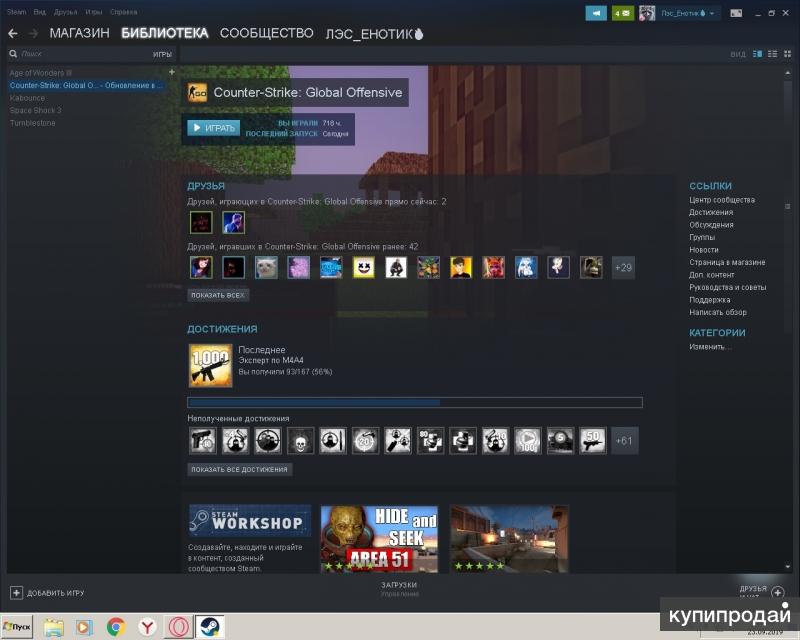This screenshot has width=800, height=640.
Task: Click ДОБАВИТЬ ИГРУ label
Action: pos(56,593)
